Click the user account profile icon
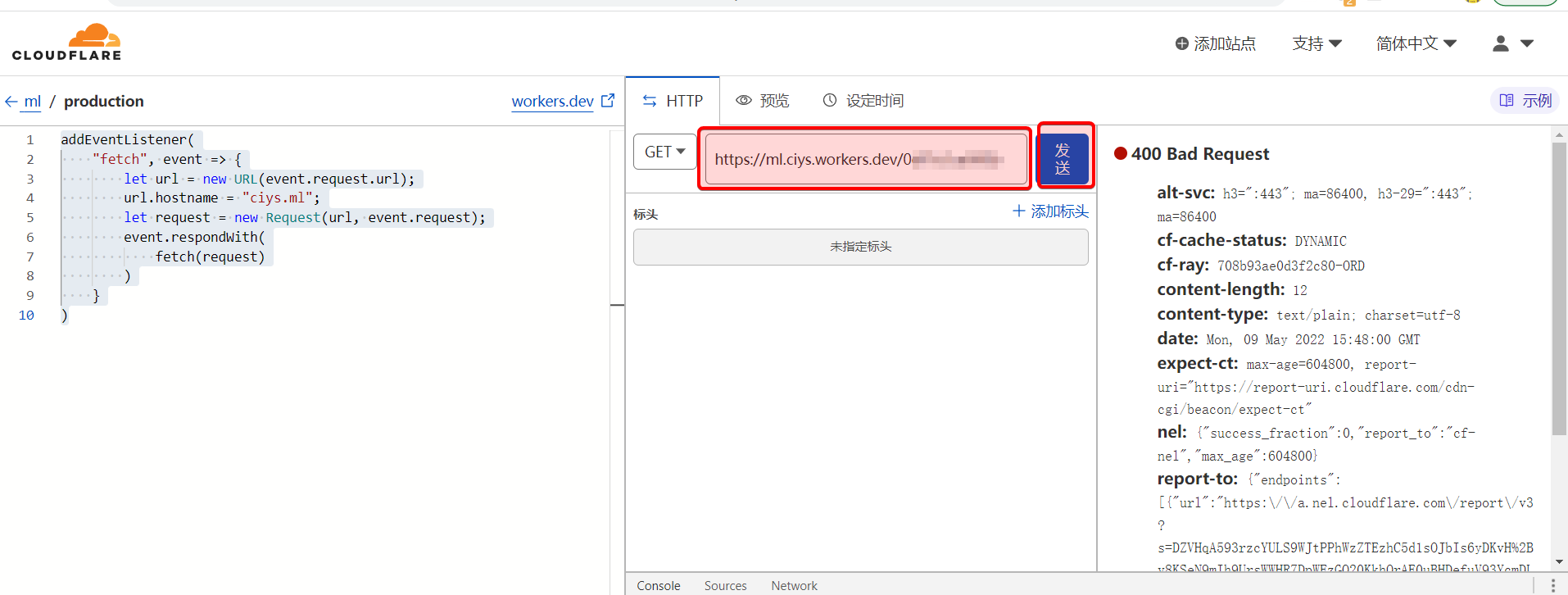The width and height of the screenshot is (1568, 595). pos(1500,43)
